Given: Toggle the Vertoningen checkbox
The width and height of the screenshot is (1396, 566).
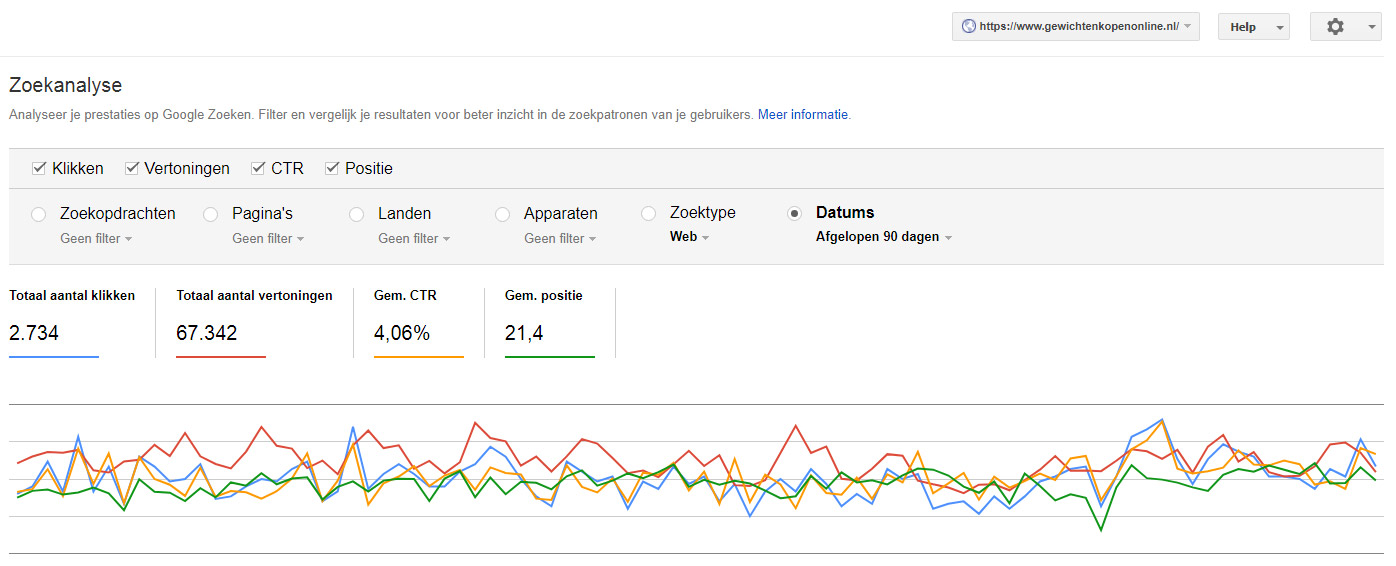Looking at the screenshot, I should (131, 168).
